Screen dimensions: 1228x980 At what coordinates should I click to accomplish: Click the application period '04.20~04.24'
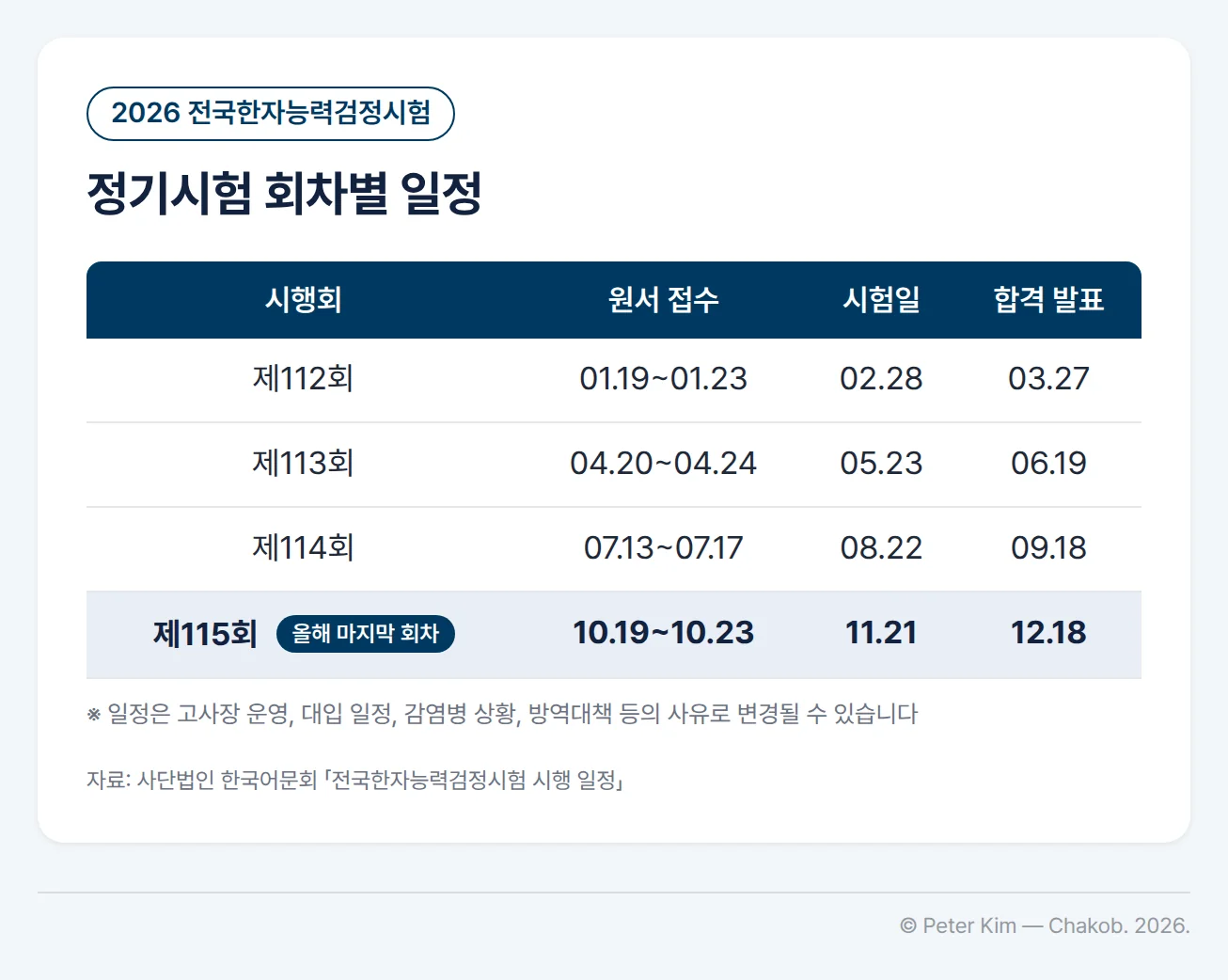tap(663, 464)
